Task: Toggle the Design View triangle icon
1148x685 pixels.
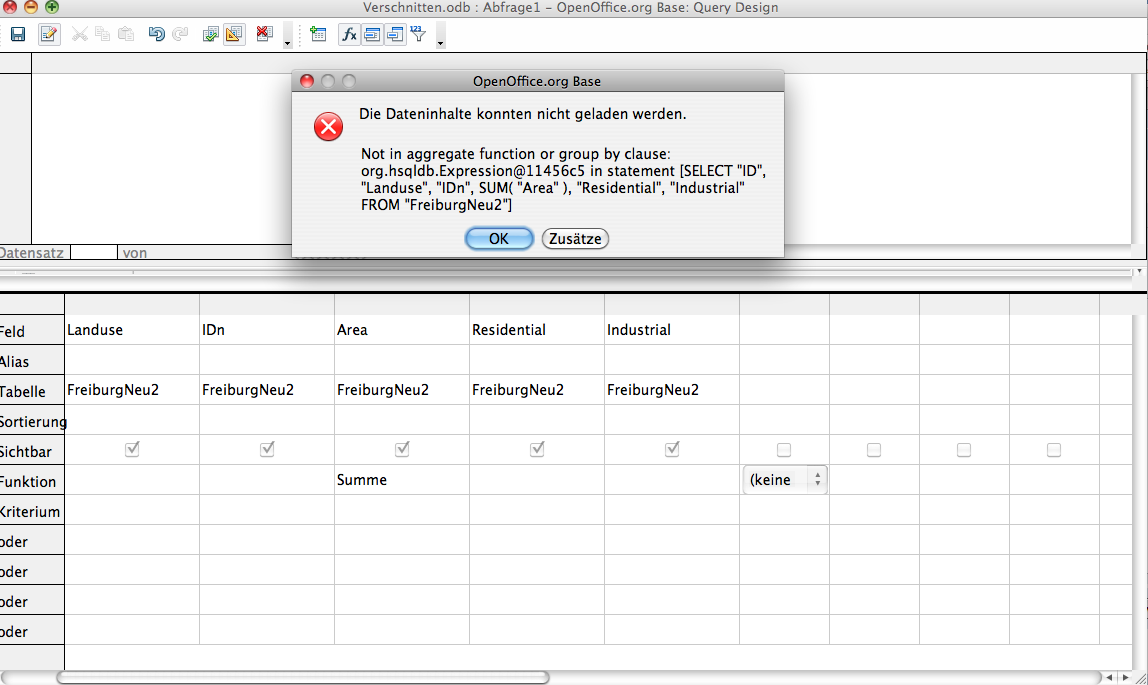Action: 234,34
